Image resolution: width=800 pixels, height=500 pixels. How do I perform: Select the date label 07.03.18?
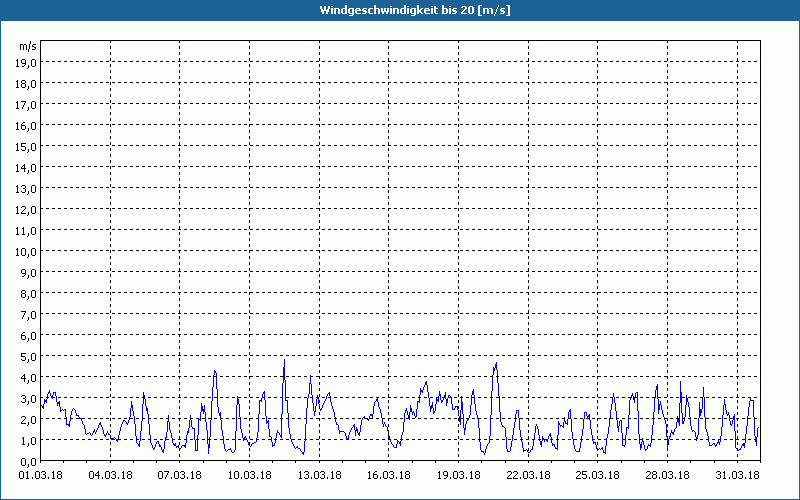(x=180, y=476)
